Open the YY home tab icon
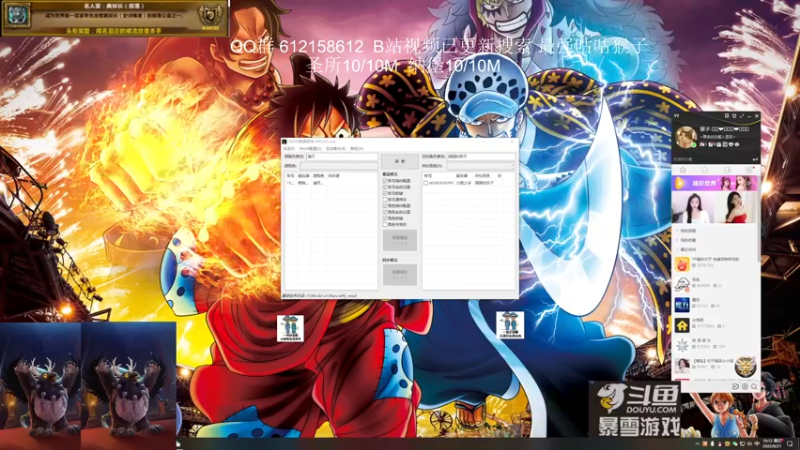Viewport: 800px width, 450px height. coord(683,170)
